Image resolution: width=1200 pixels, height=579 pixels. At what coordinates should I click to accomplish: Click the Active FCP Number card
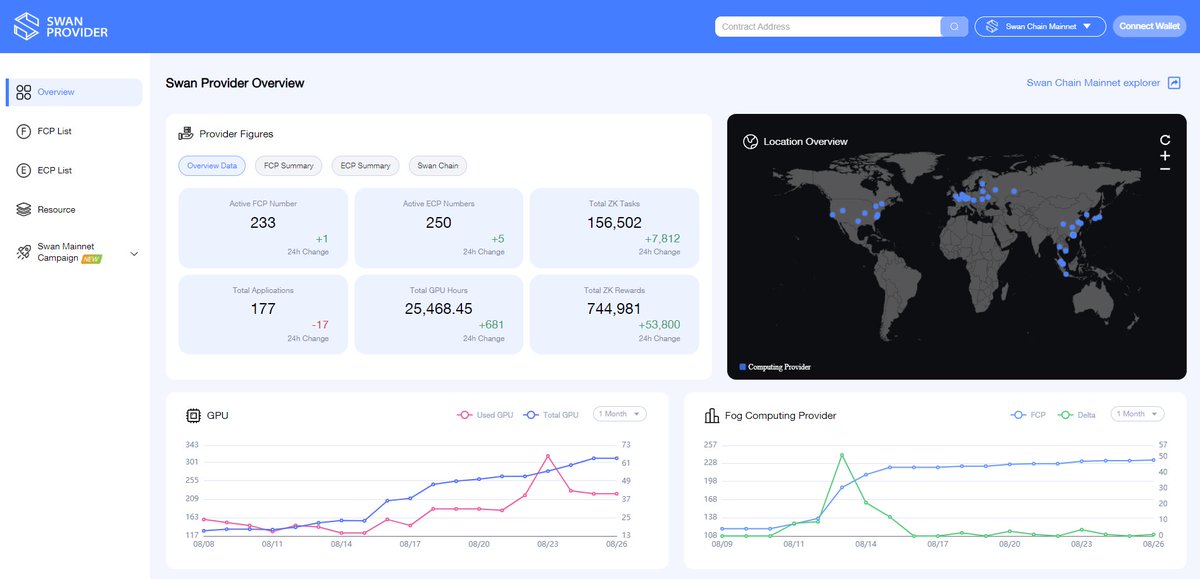(x=263, y=228)
